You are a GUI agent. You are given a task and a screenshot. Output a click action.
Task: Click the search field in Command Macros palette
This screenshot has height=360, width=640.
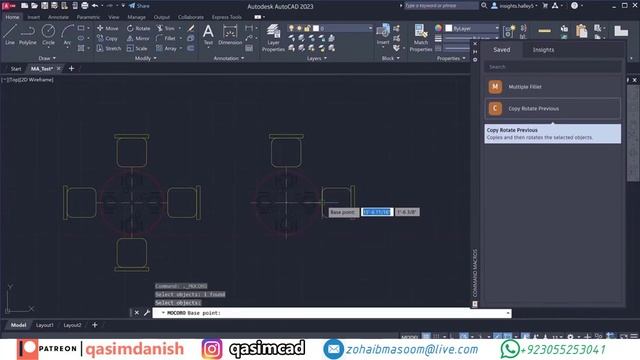click(x=553, y=67)
